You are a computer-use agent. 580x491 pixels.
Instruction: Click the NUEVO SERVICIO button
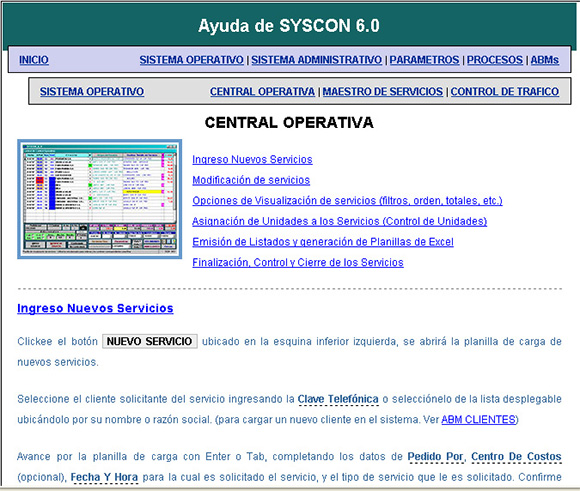pos(149,341)
